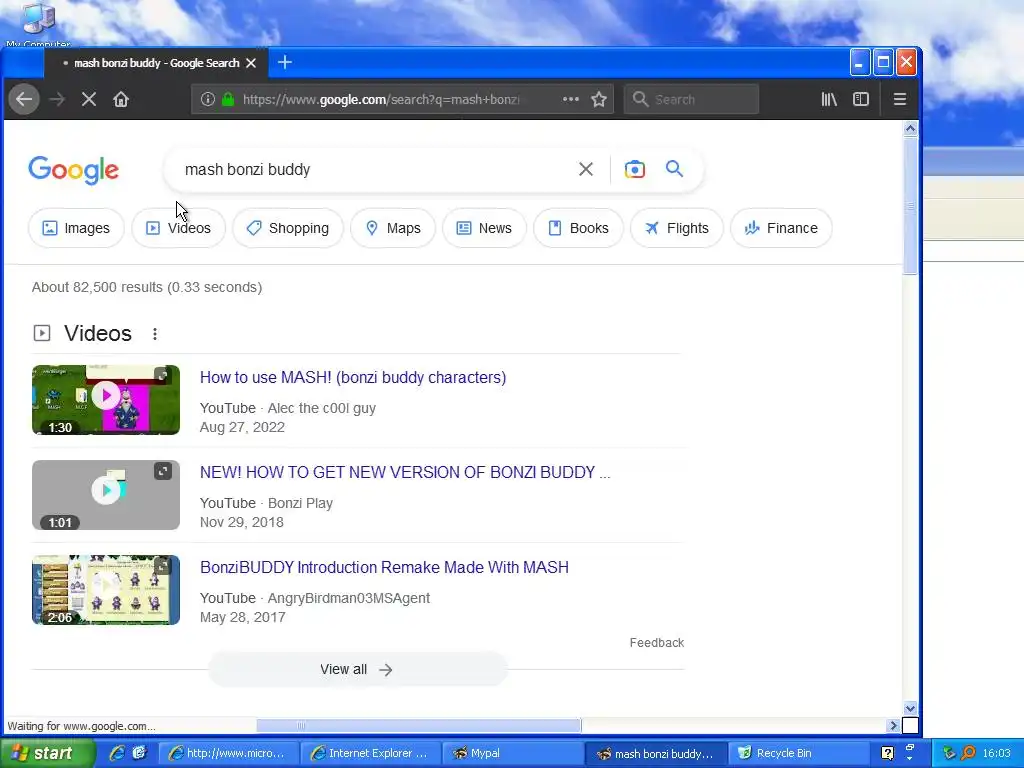Screen dimensions: 1024x768
Task: Click the green padlock security icon
Action: [x=228, y=99]
